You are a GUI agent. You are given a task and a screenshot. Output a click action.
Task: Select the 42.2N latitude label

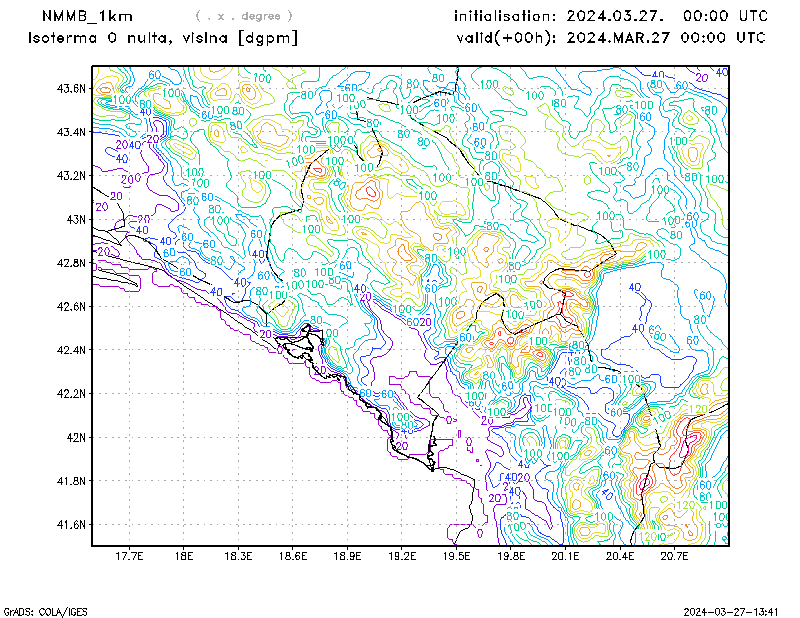click(71, 393)
